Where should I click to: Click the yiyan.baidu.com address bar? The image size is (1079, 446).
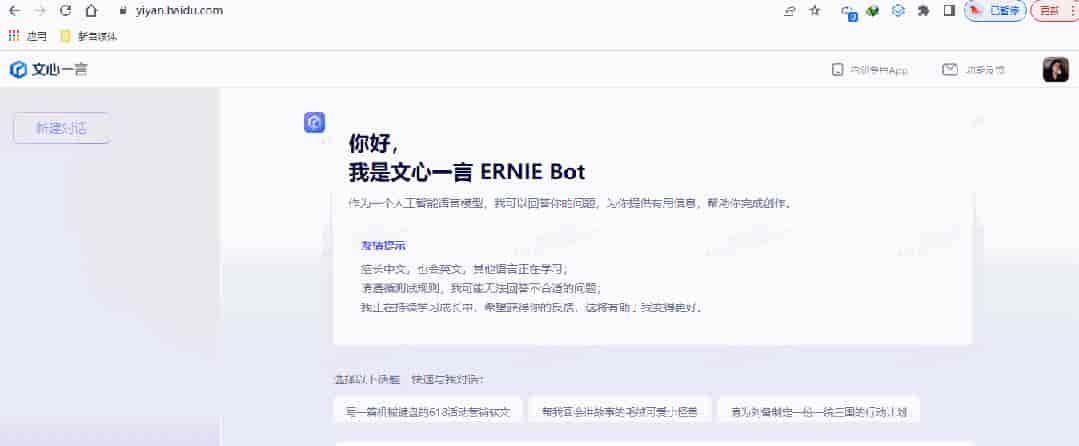point(179,11)
